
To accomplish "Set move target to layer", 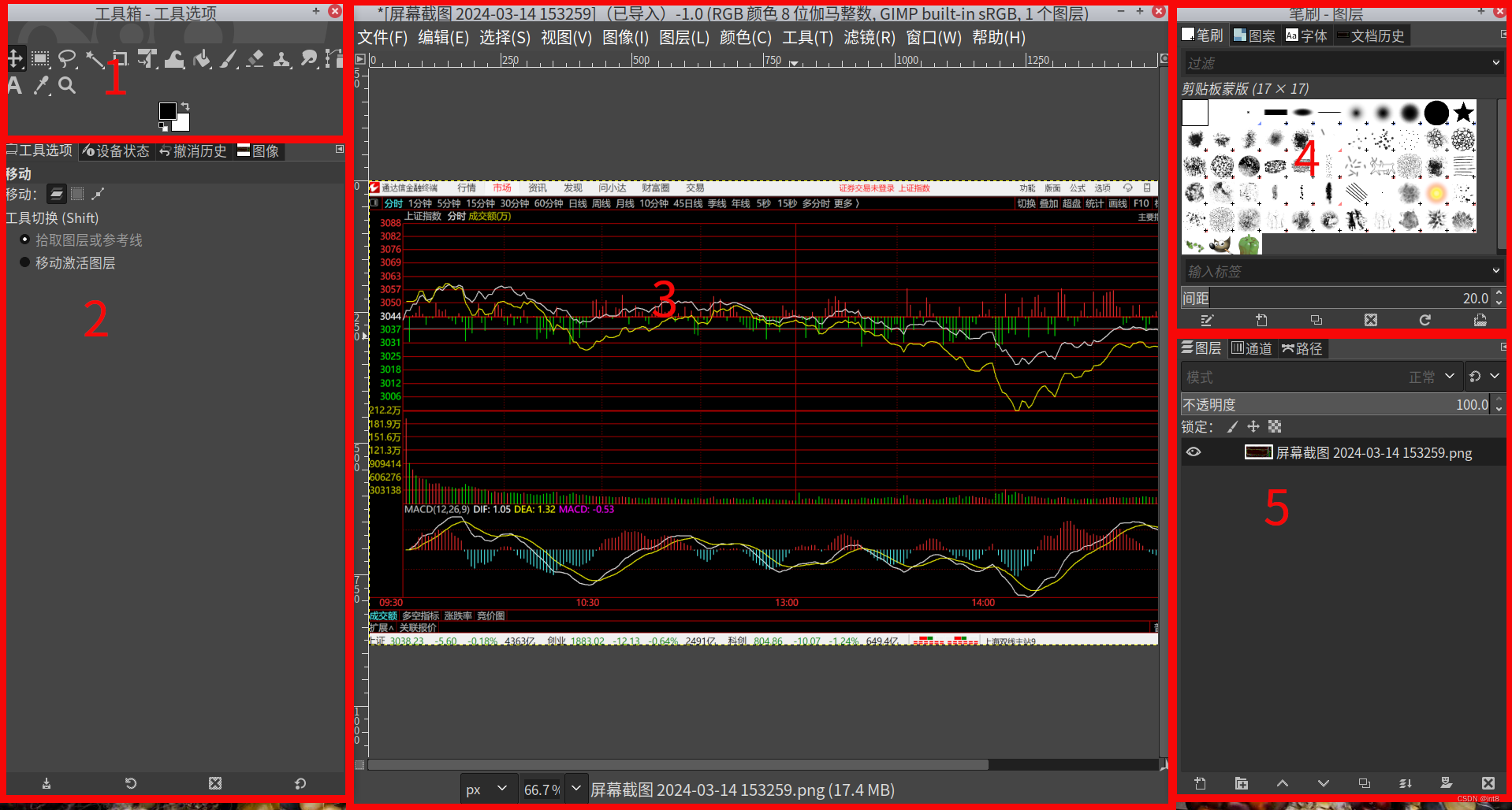I will tap(57, 194).
